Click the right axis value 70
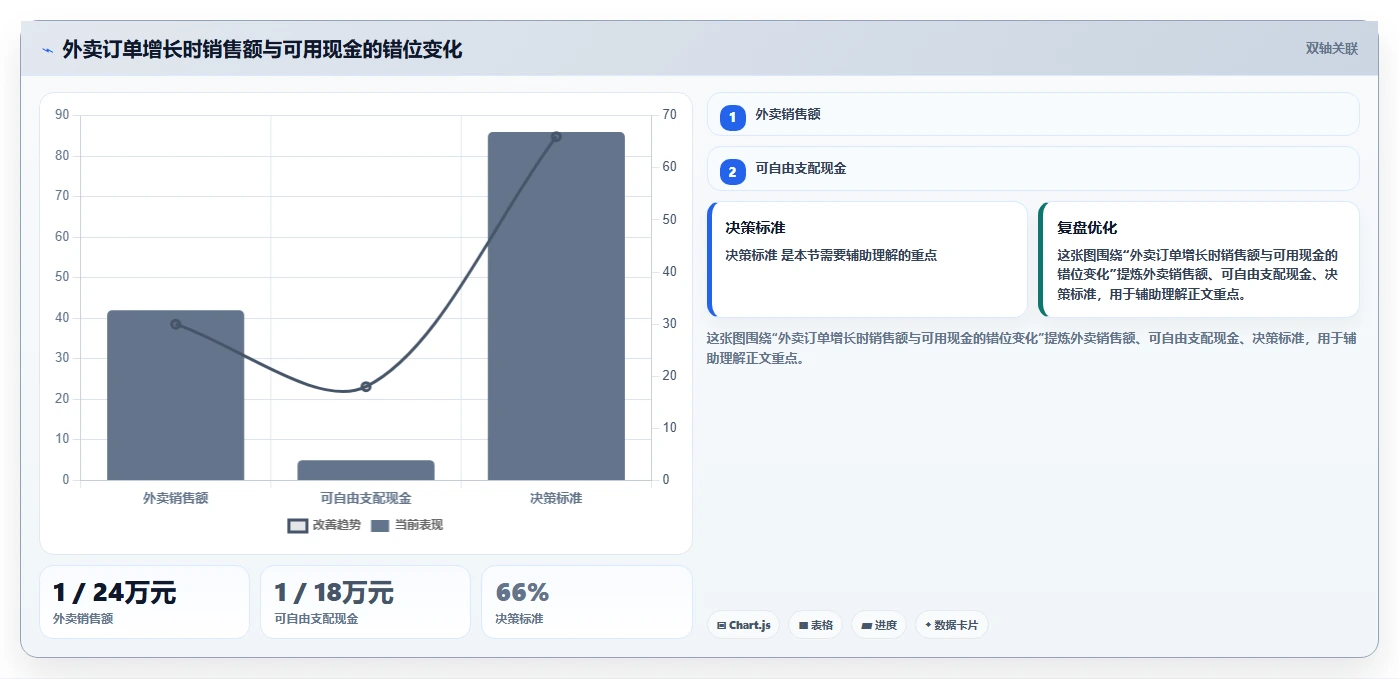The height and width of the screenshot is (679, 1399). (669, 115)
